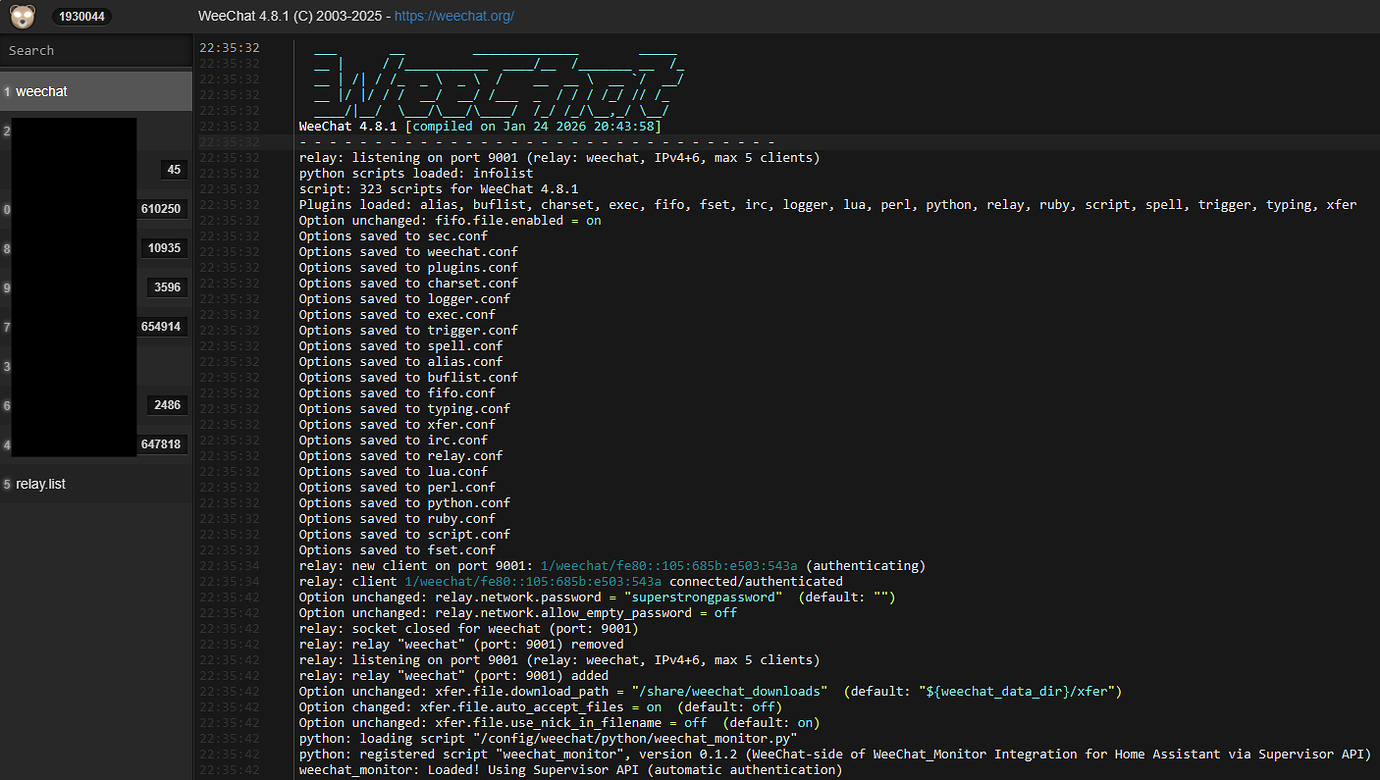Click the first 'relay: listening on port 9001' line

pos(559,158)
